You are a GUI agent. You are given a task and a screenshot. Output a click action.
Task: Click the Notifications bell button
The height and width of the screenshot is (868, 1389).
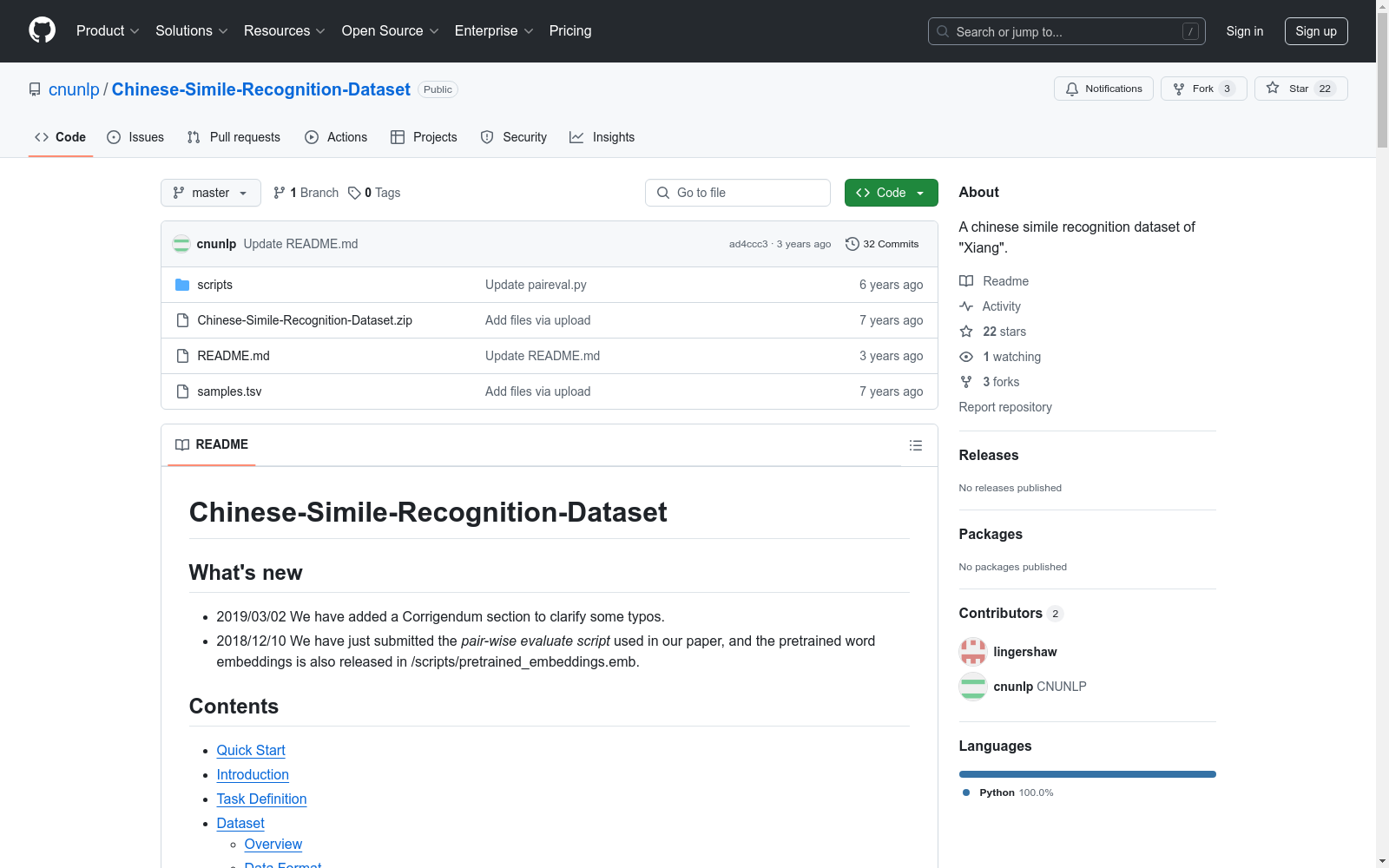click(1103, 89)
